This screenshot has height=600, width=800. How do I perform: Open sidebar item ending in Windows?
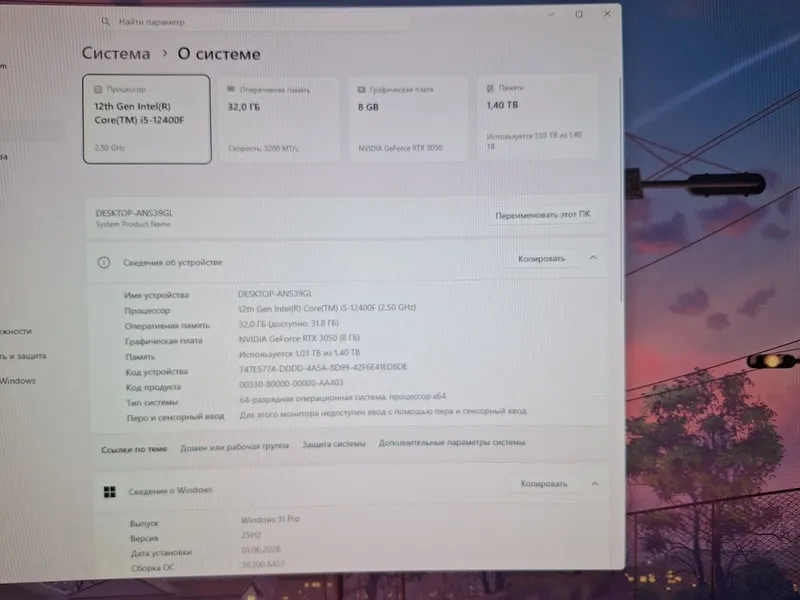pyautogui.click(x=18, y=381)
